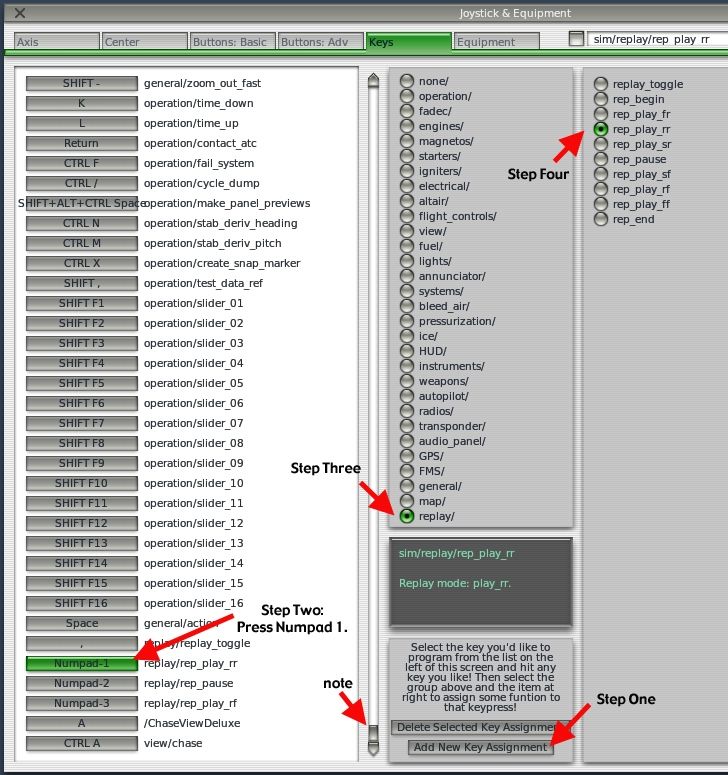The height and width of the screenshot is (775, 728).
Task: Pick the map/ command group
Action: (407, 501)
